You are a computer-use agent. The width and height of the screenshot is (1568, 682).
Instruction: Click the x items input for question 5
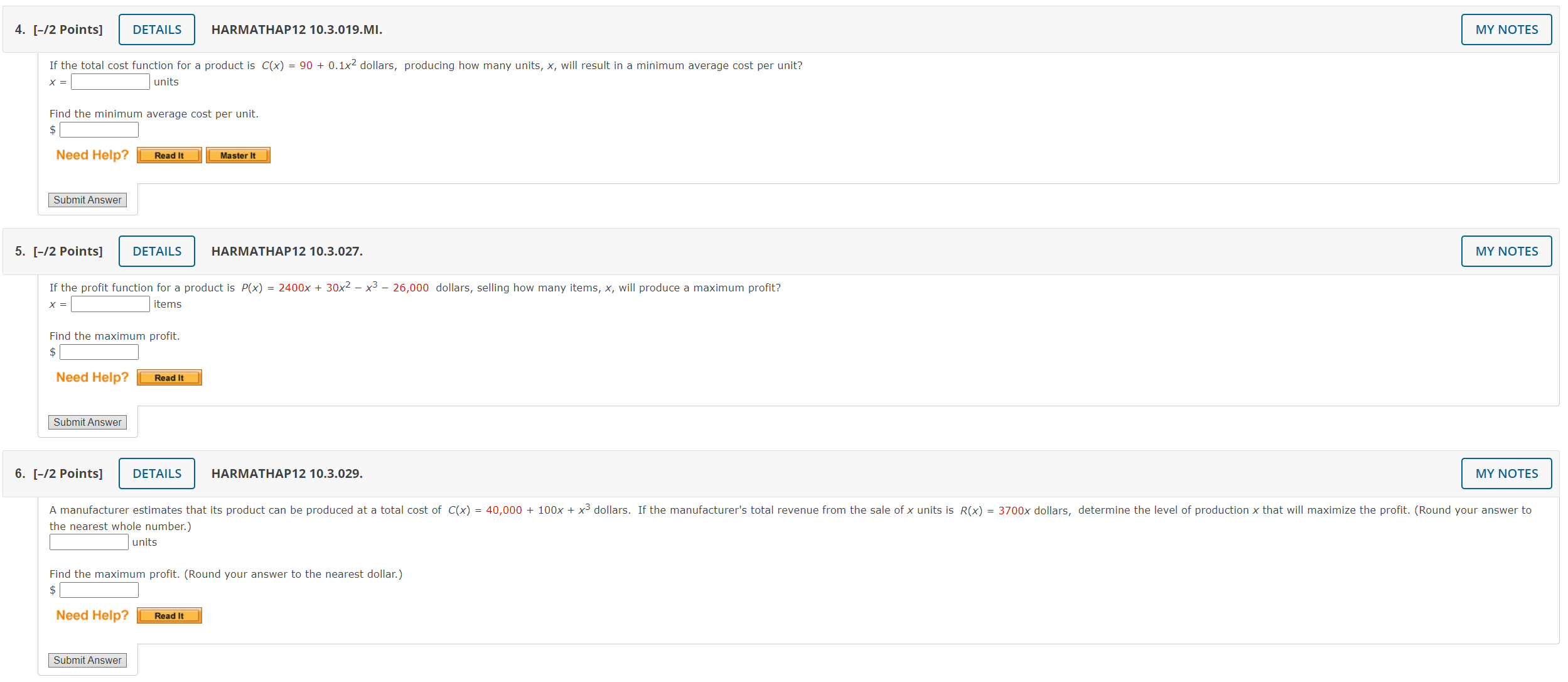[x=110, y=305]
